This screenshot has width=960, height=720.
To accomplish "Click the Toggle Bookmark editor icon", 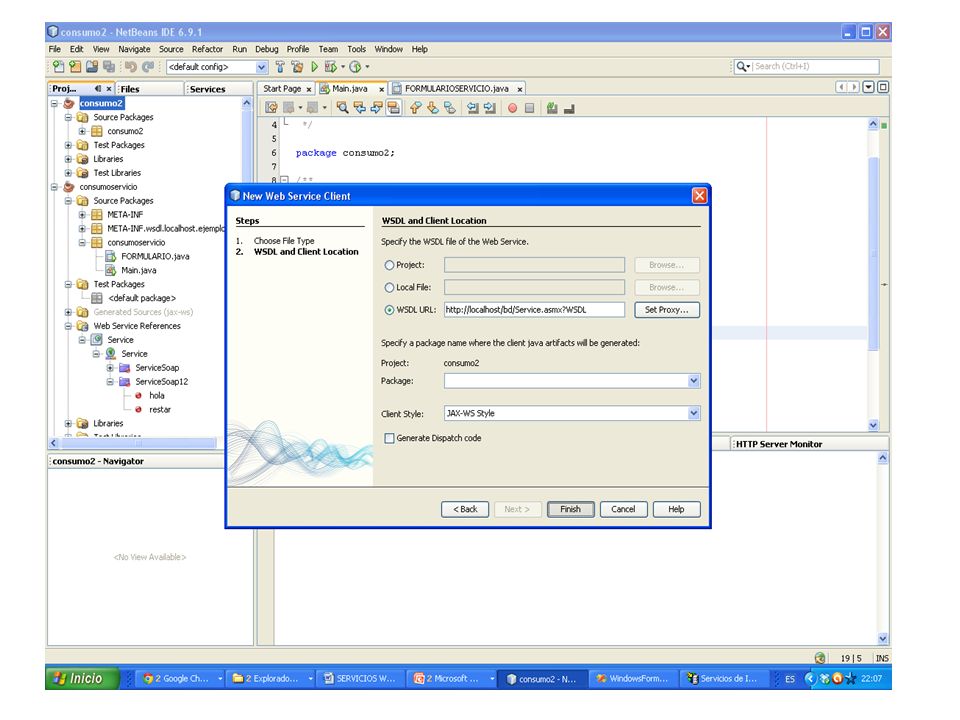I will coord(450,108).
